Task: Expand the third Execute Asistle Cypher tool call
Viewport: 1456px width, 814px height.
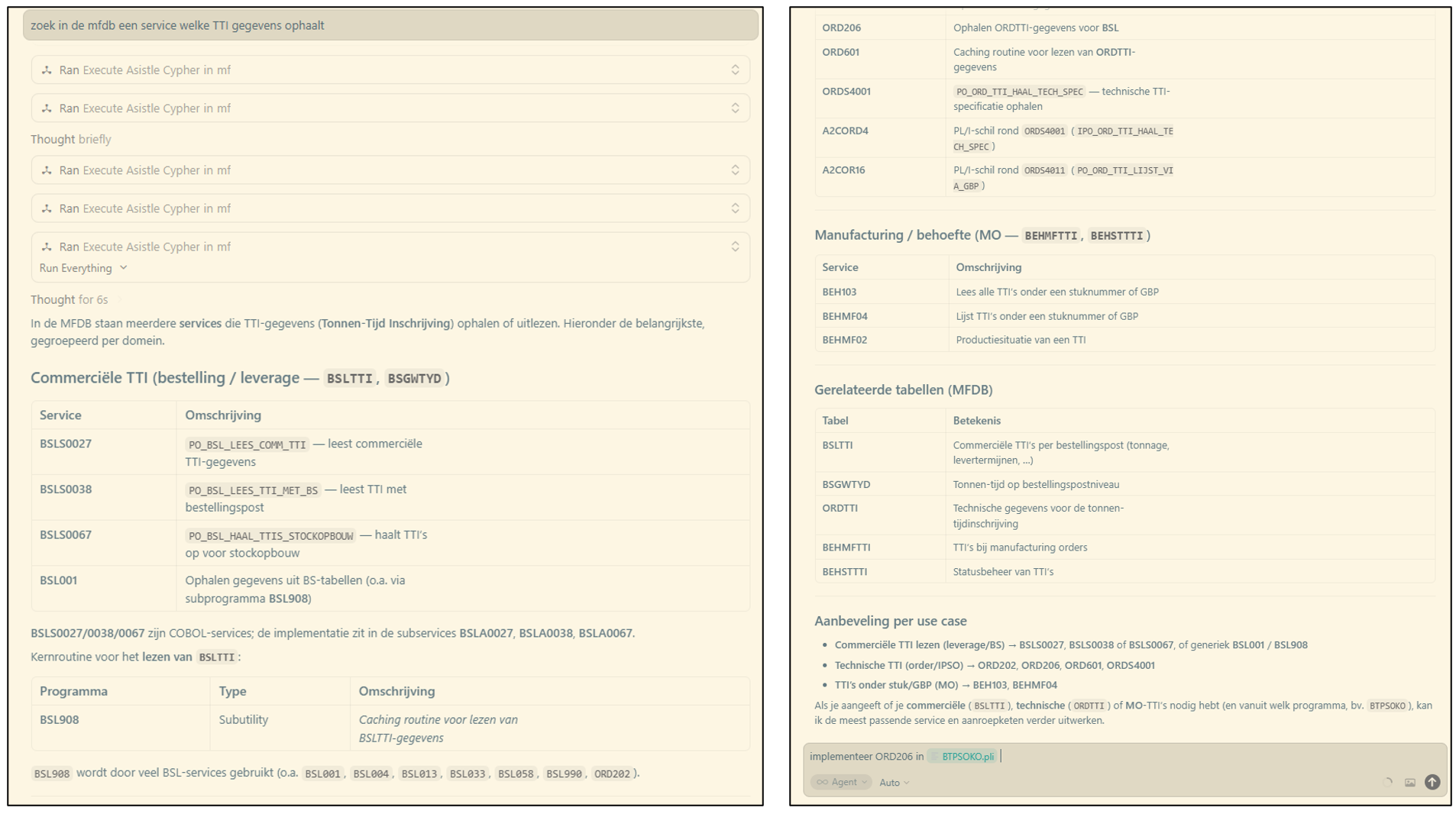Action: coord(735,170)
